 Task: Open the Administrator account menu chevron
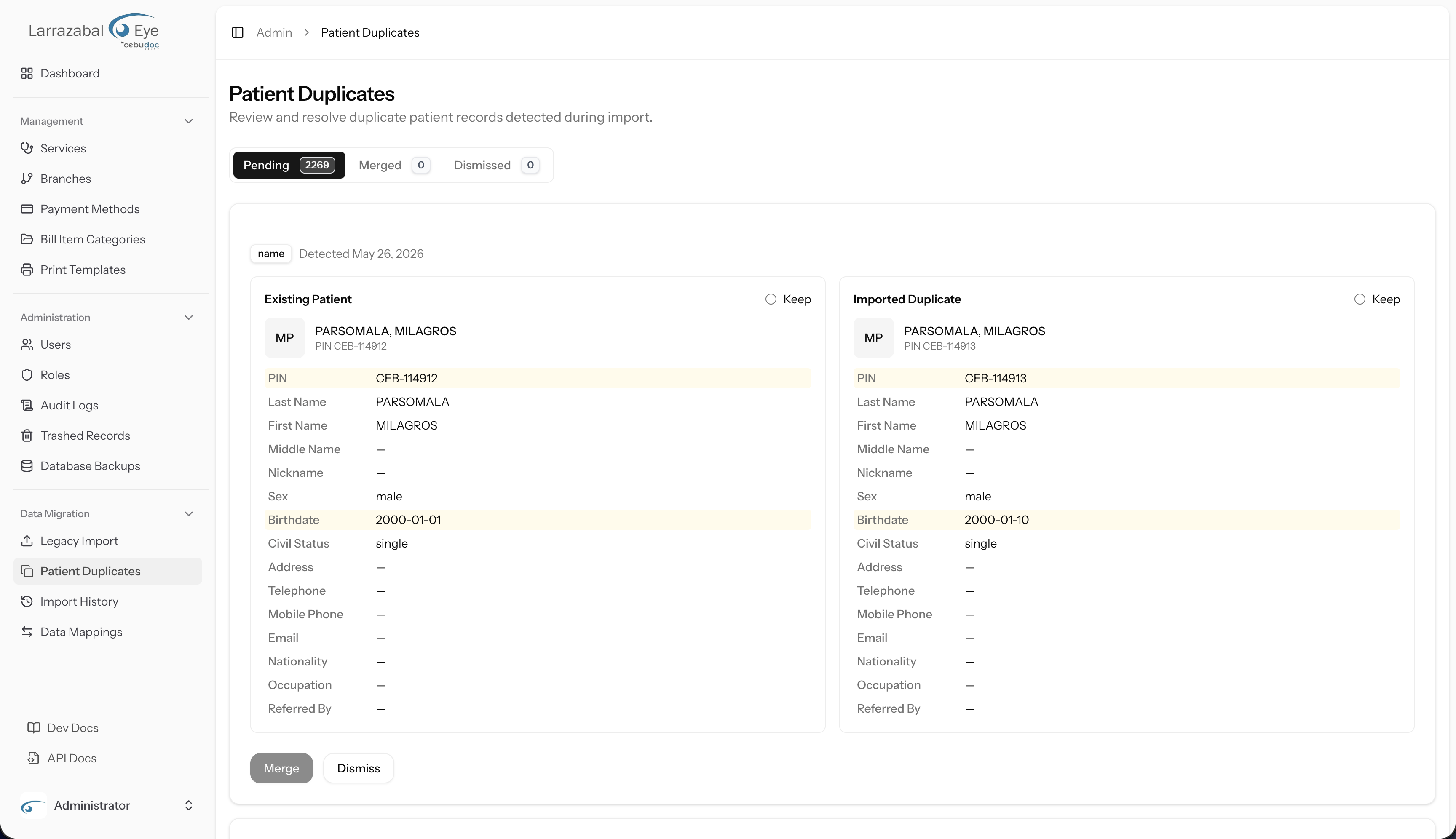click(x=188, y=806)
